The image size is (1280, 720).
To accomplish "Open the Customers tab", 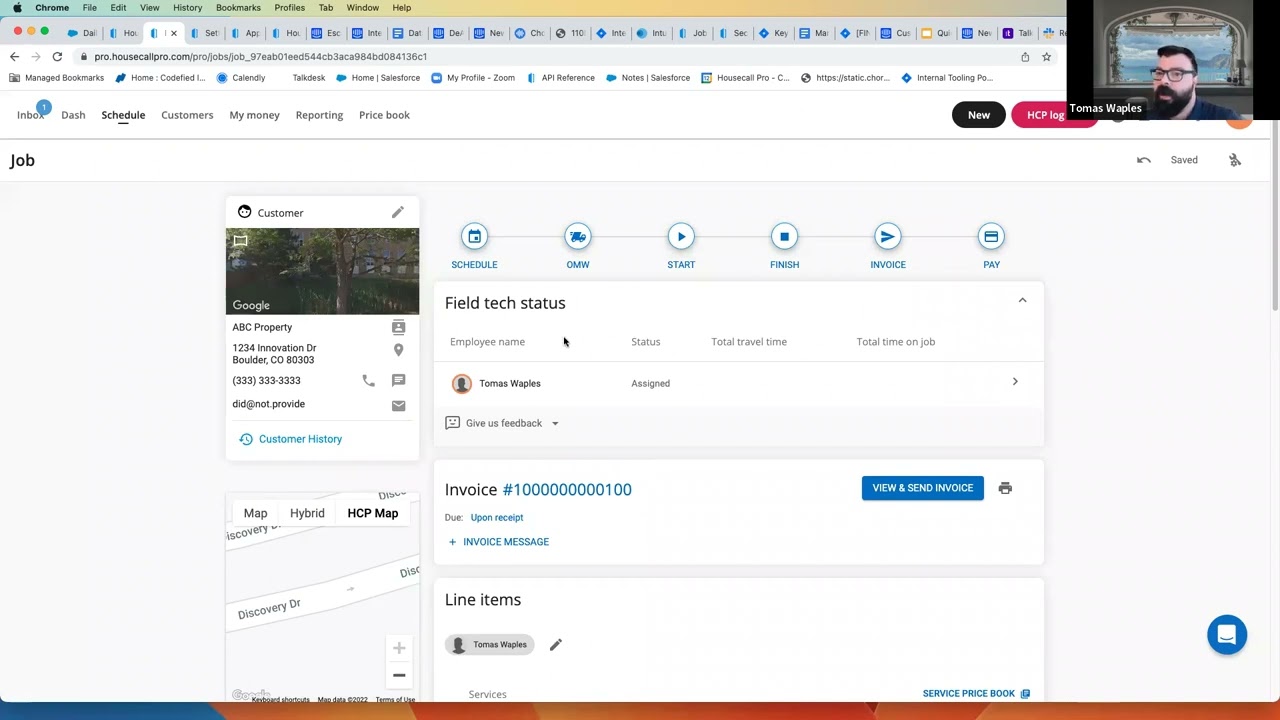I will click(187, 115).
